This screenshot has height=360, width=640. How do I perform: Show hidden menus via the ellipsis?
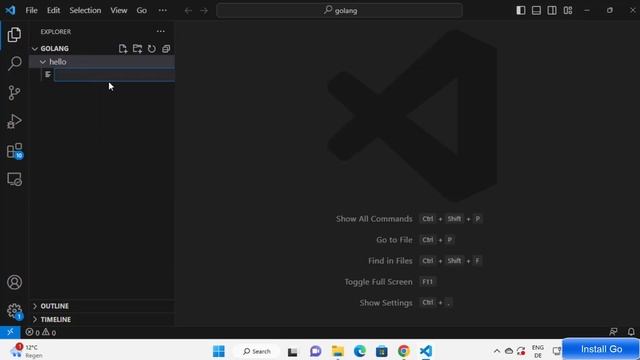162,10
